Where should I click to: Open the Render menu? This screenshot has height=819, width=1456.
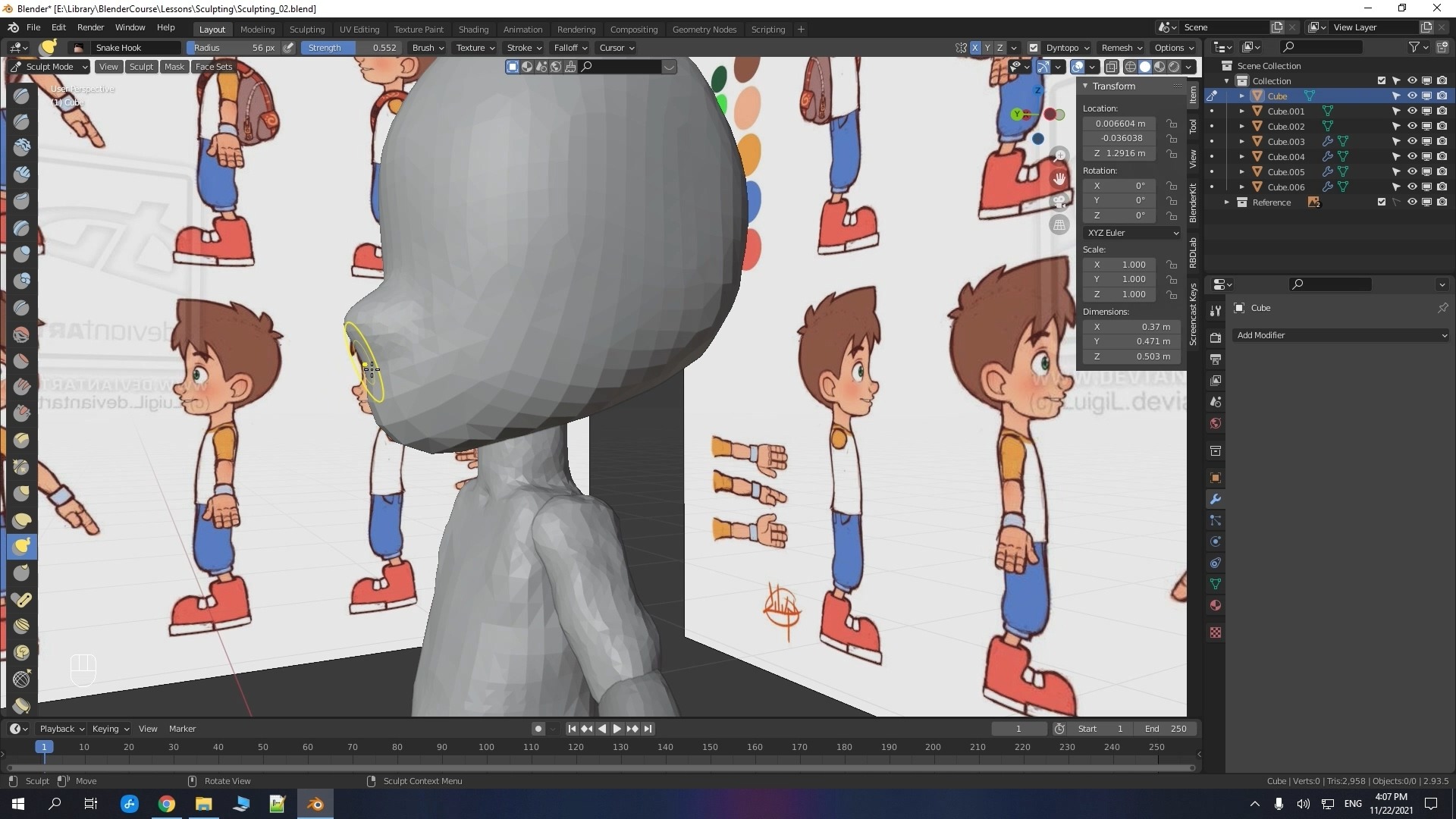[x=90, y=27]
